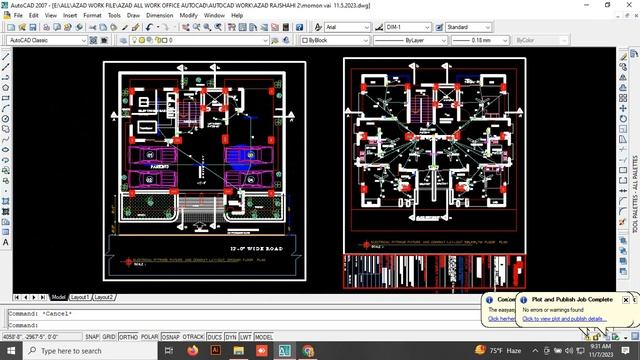Open the File menu
The image size is (640, 360).
click(18, 16)
